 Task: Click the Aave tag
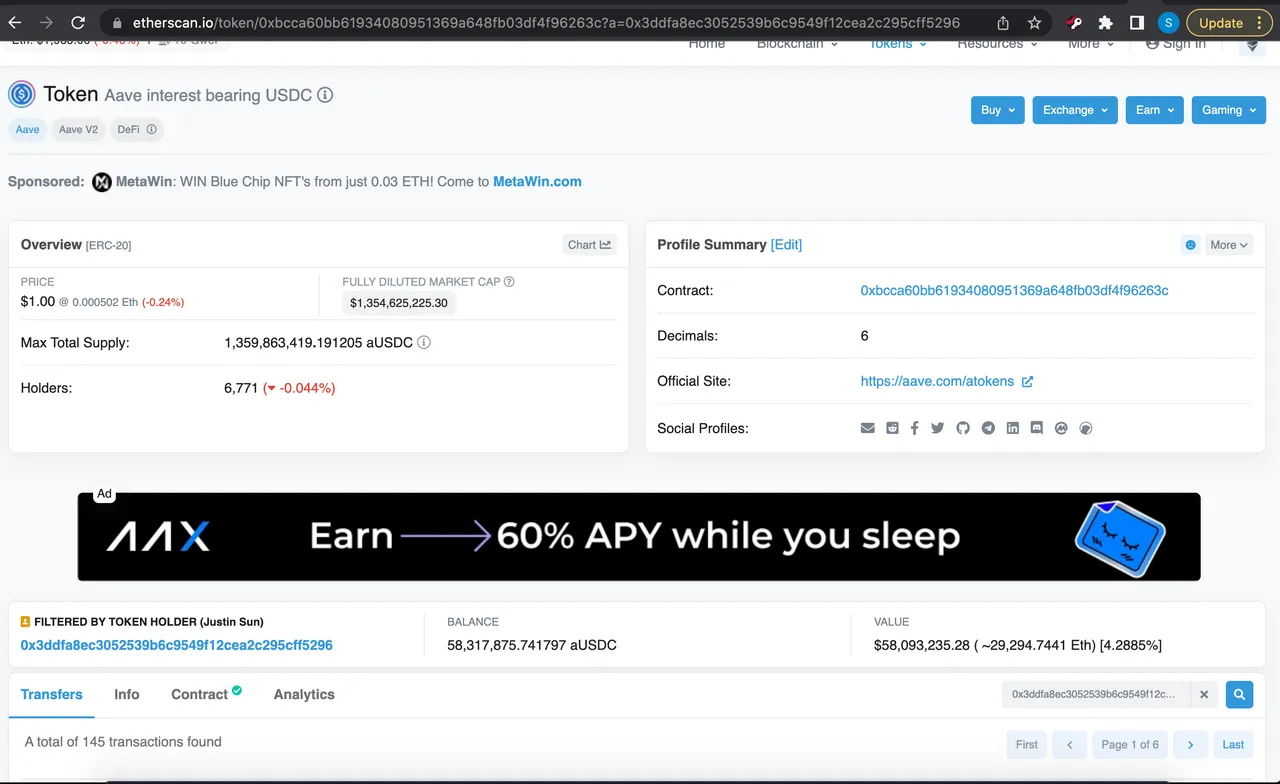(x=27, y=129)
